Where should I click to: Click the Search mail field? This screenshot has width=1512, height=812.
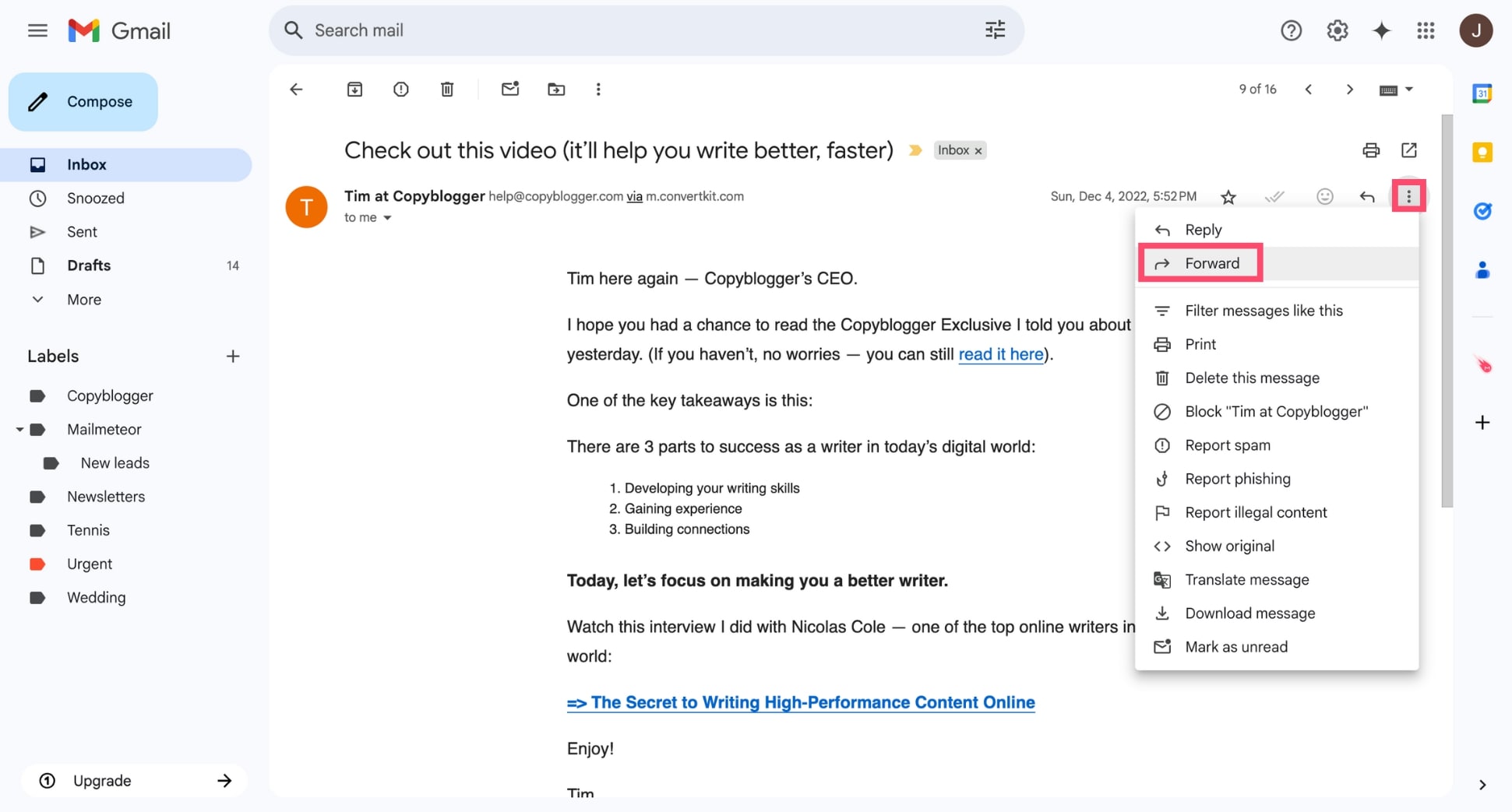tap(647, 30)
